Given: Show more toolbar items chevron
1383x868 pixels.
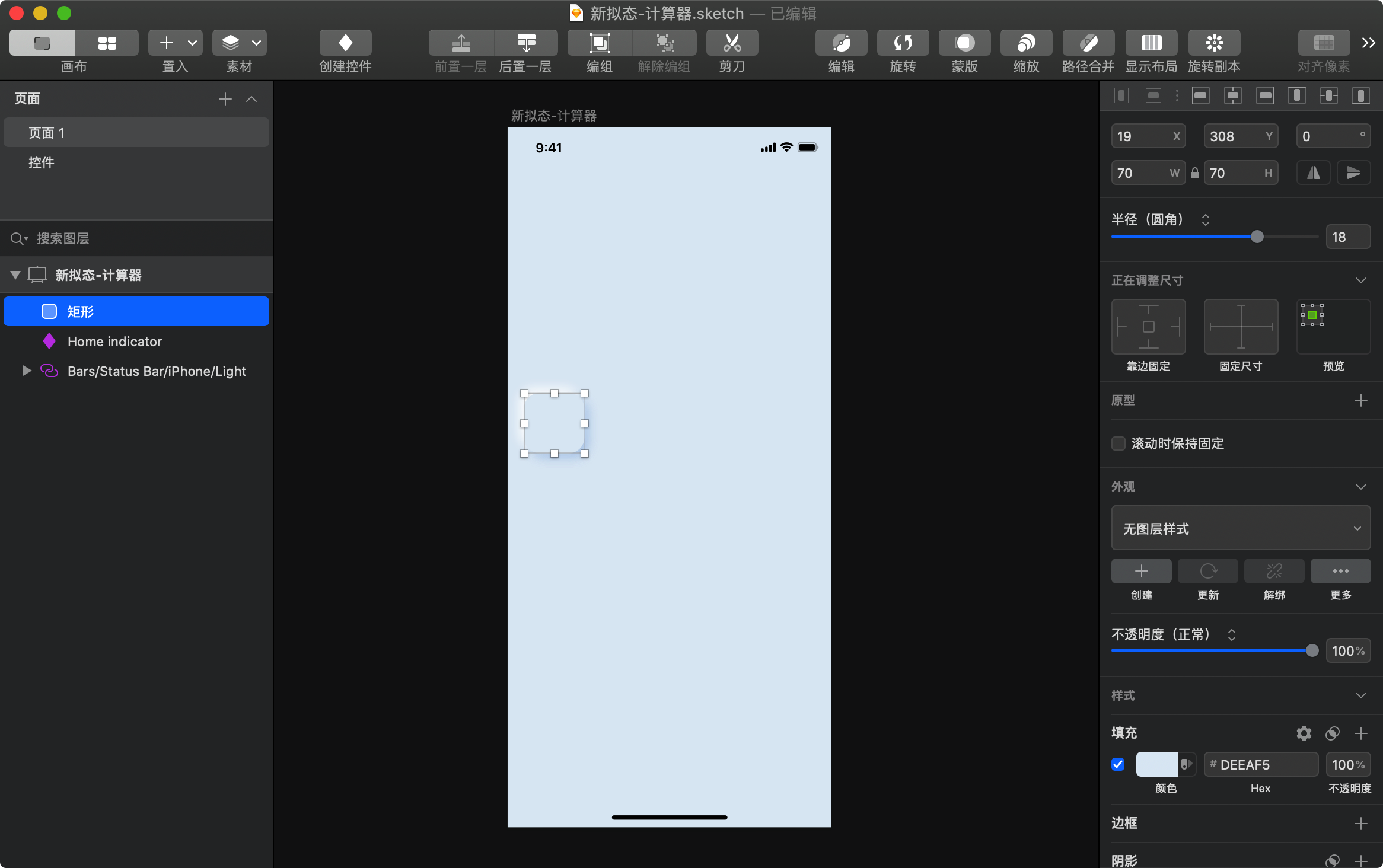Looking at the screenshot, I should pyautogui.click(x=1368, y=43).
